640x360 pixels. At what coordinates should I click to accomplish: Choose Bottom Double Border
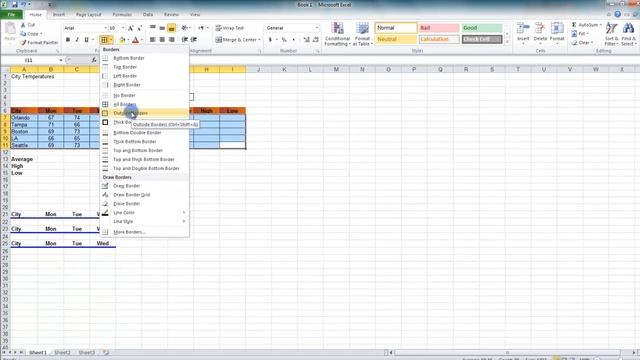pos(144,133)
